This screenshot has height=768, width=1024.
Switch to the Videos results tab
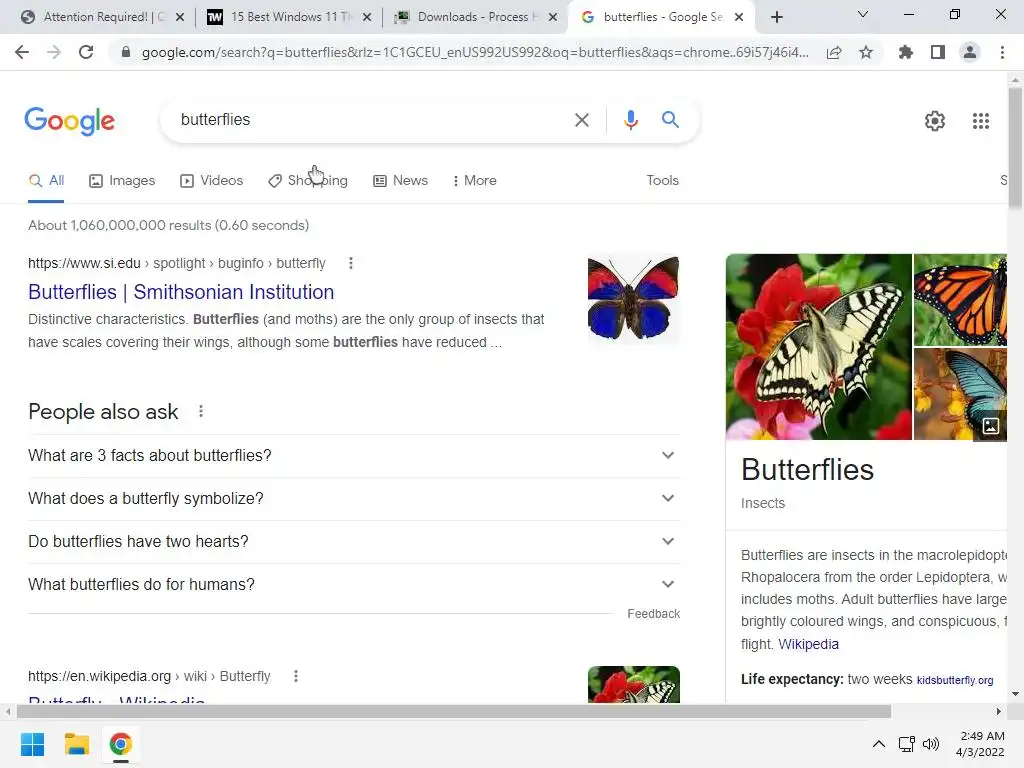(x=212, y=180)
